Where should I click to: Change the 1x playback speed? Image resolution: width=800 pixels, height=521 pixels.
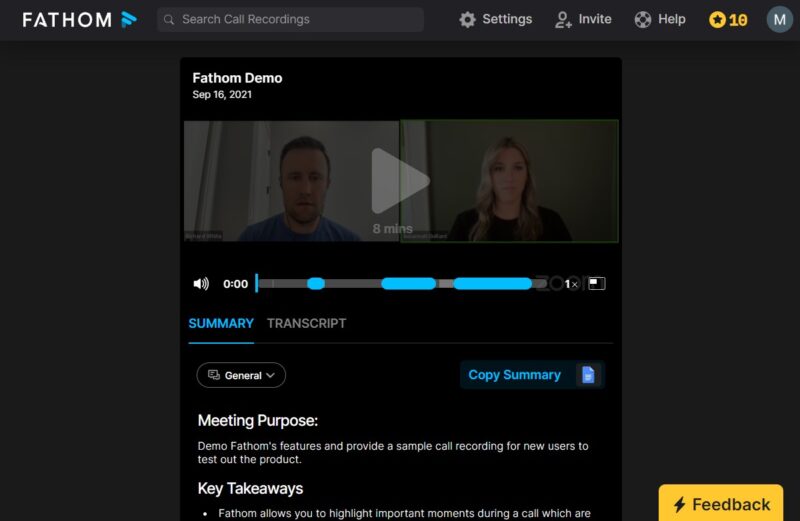tap(571, 284)
